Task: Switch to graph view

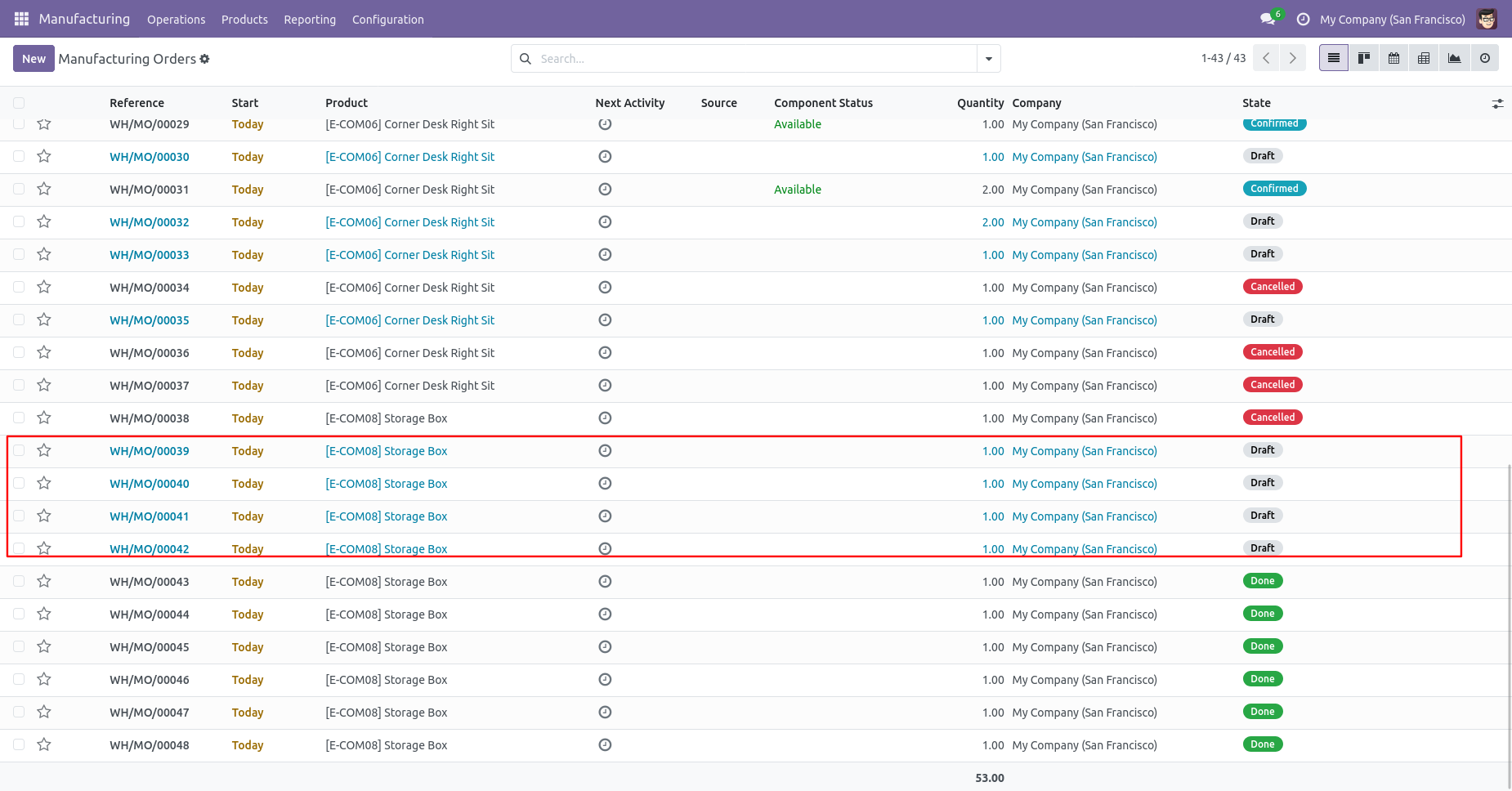Action: (1455, 58)
